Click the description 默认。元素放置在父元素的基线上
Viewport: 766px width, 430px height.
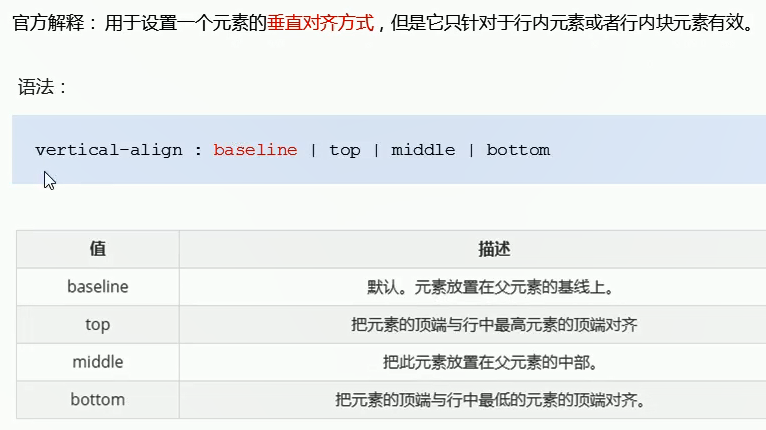coord(490,287)
